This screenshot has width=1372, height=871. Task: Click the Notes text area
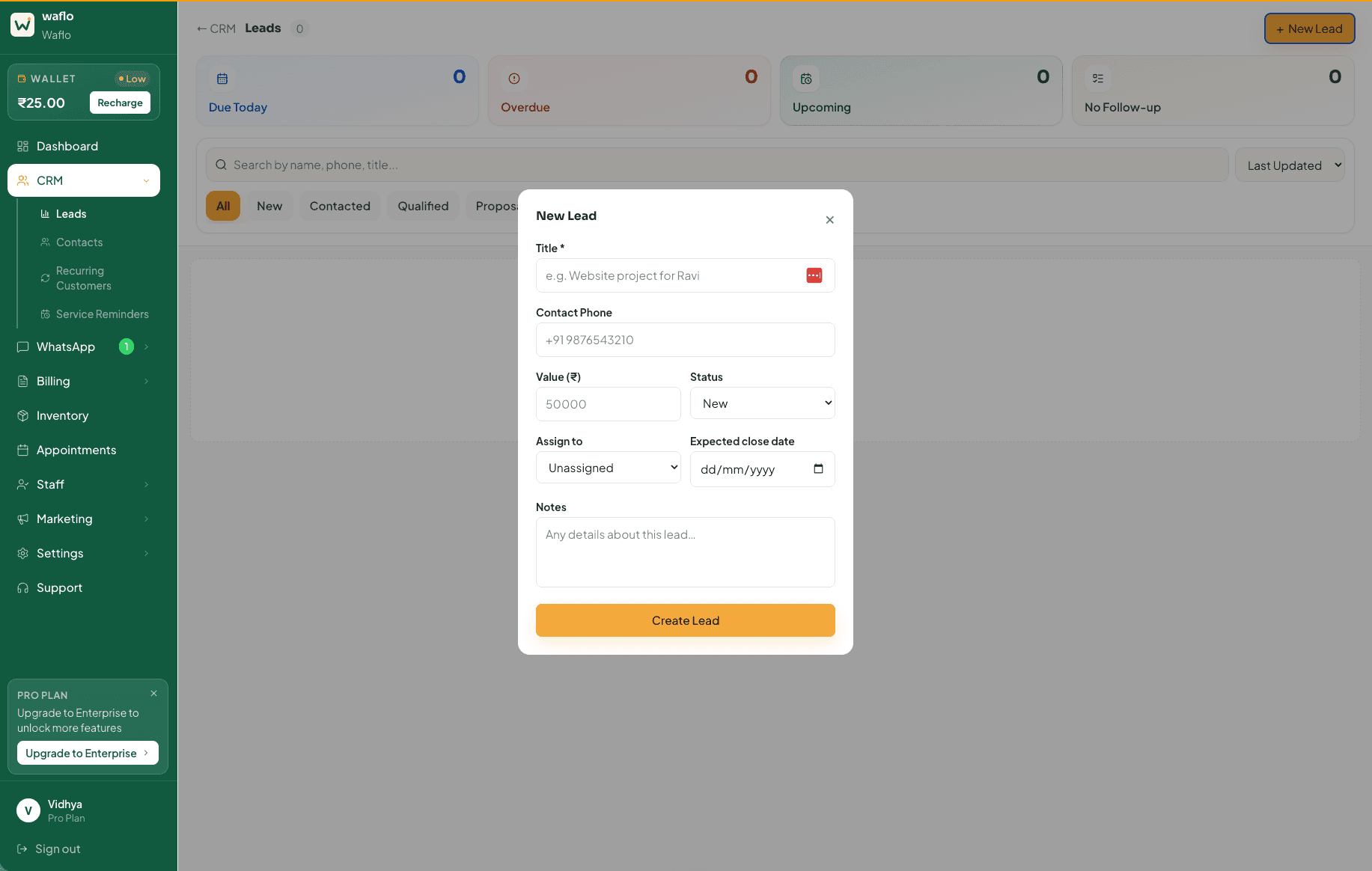point(686,552)
